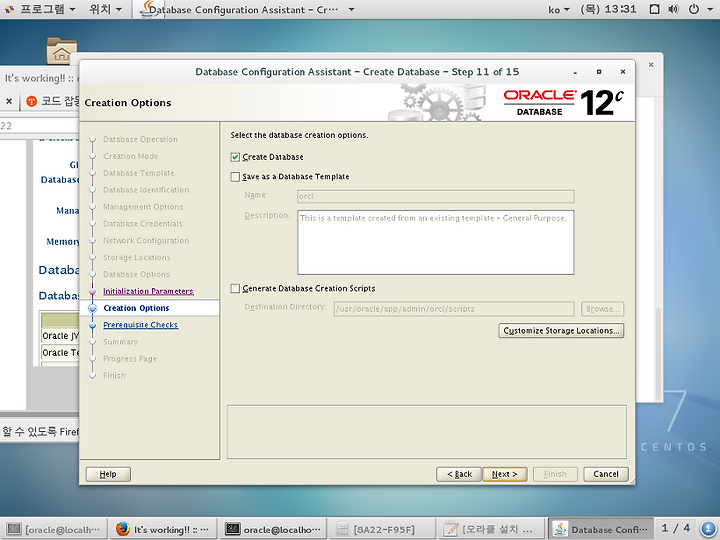
Task: Click the home folder desktop icon
Action: [62, 51]
